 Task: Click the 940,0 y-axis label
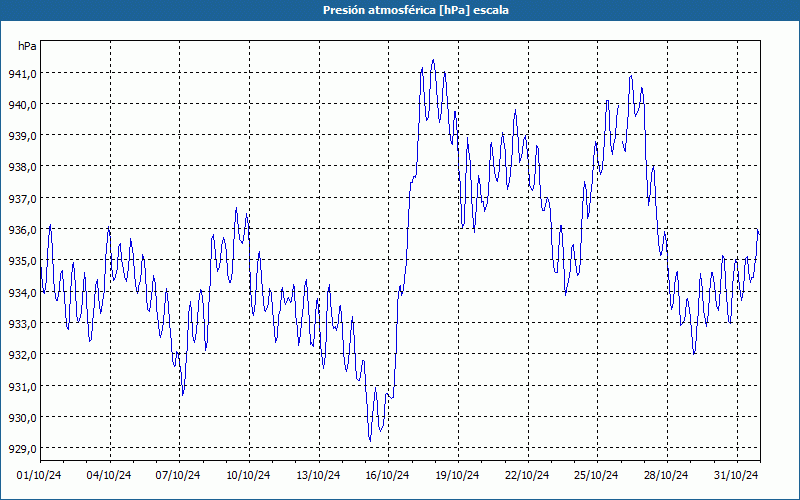(x=22, y=106)
